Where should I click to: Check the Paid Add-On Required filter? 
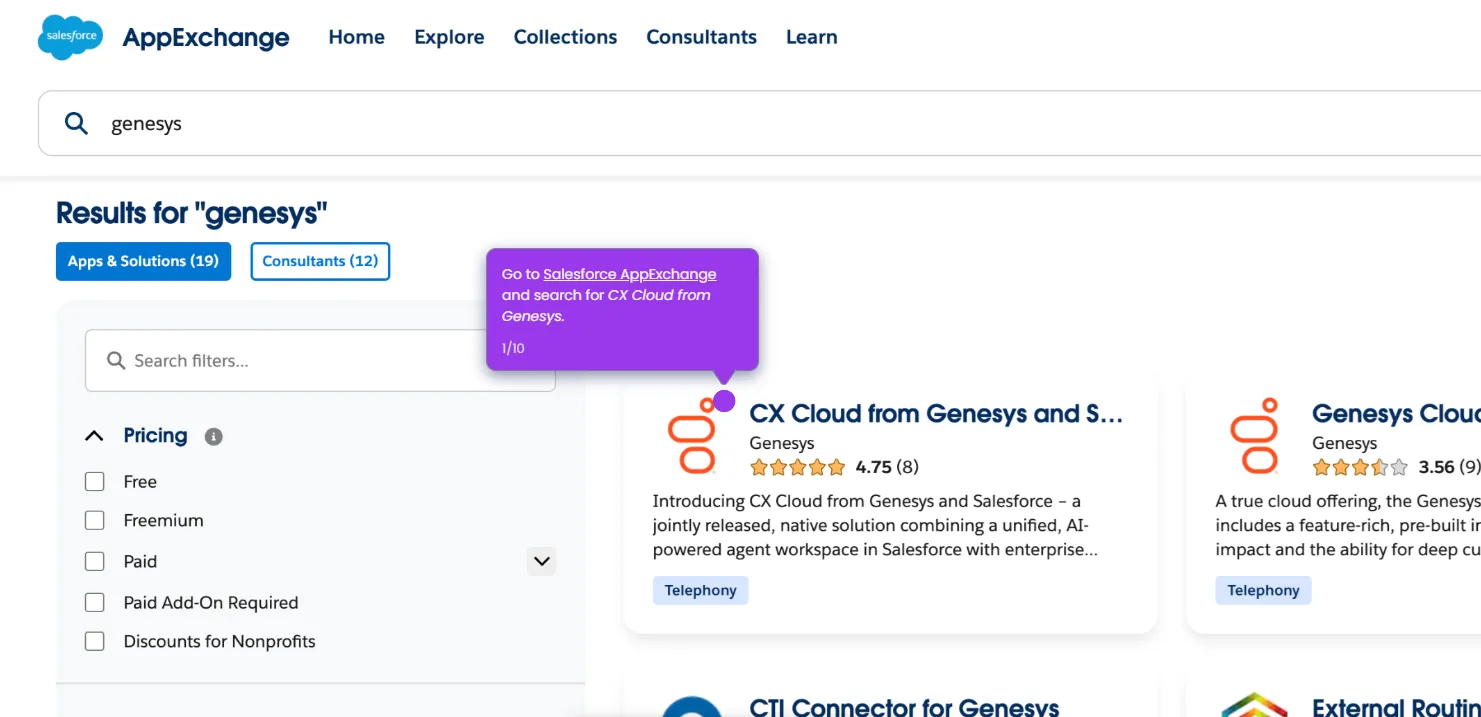click(95, 603)
